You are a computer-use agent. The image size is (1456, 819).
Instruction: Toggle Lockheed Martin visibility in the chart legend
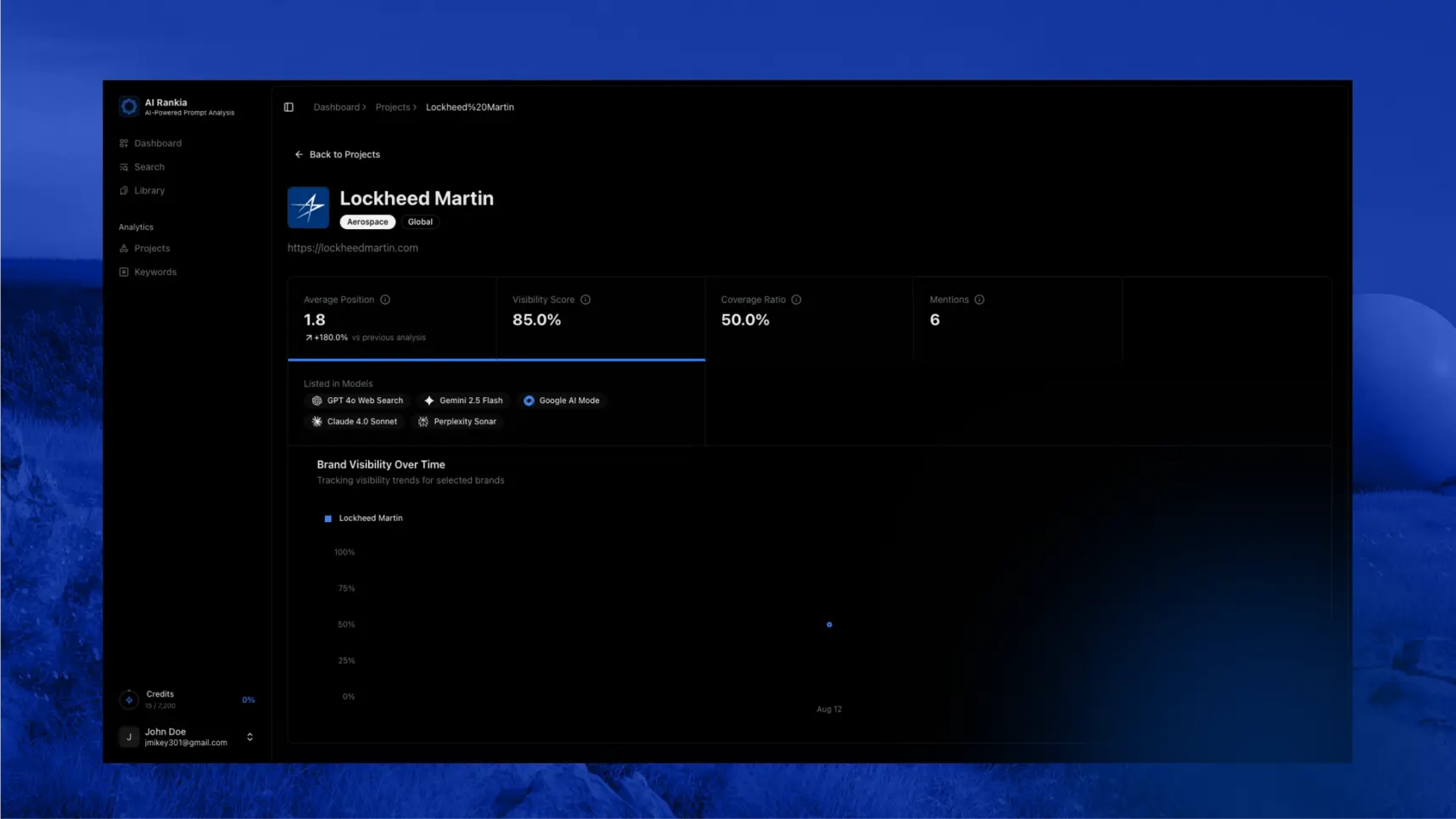[x=365, y=518]
